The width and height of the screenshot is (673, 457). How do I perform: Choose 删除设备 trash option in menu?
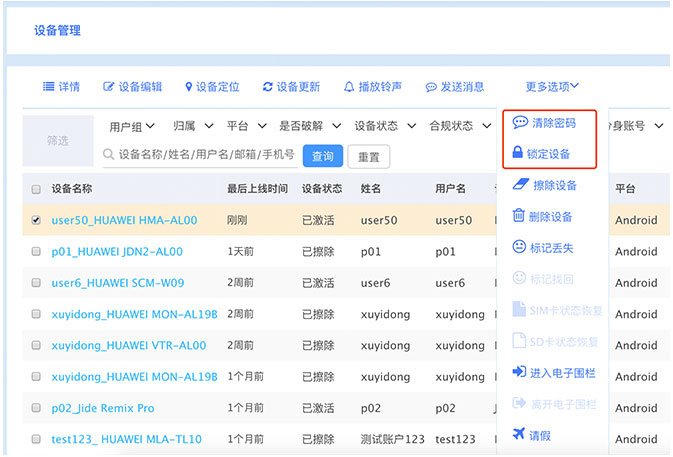(x=519, y=216)
